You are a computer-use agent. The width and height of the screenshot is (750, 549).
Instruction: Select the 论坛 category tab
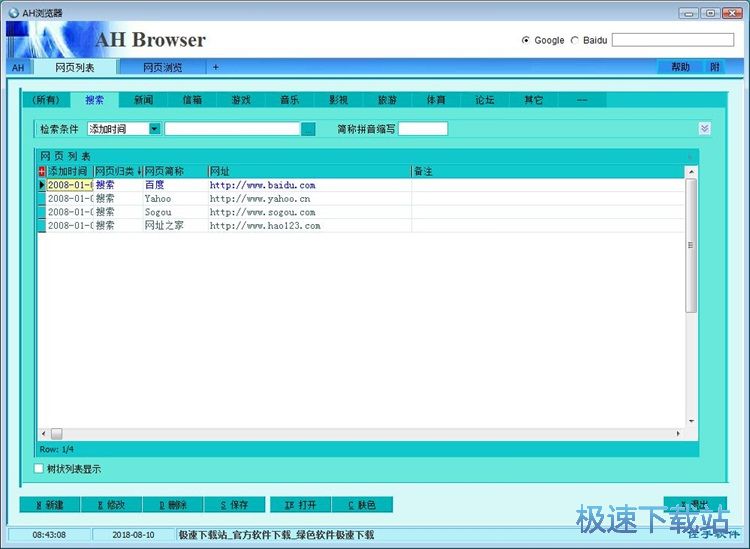[485, 100]
